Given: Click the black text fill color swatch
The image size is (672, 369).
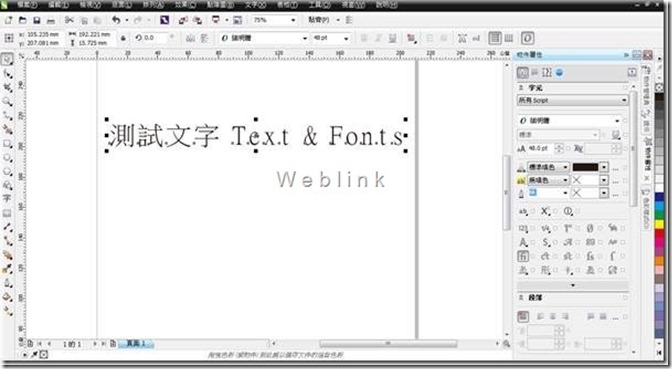Looking at the screenshot, I should click(x=585, y=167).
